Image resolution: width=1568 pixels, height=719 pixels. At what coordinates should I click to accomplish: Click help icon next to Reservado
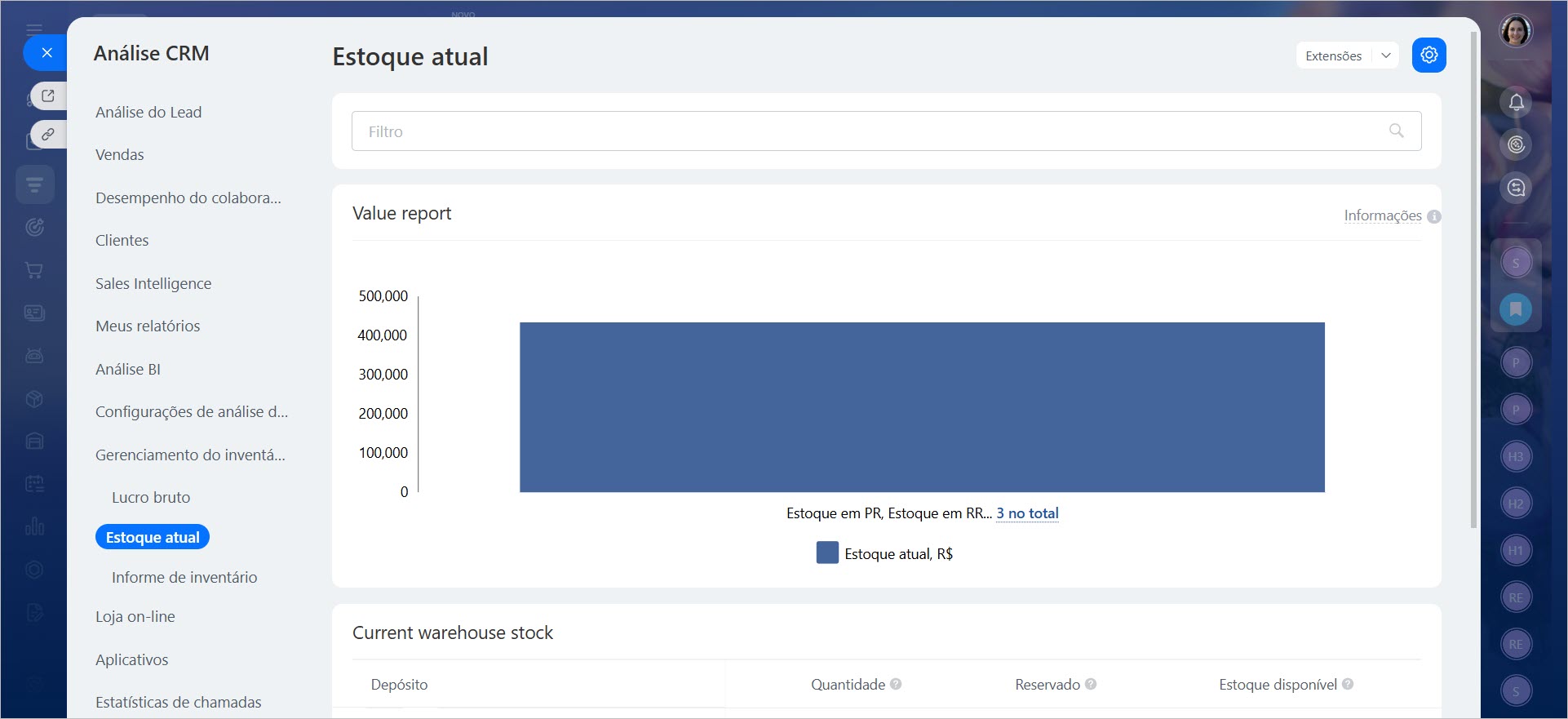click(x=1091, y=684)
